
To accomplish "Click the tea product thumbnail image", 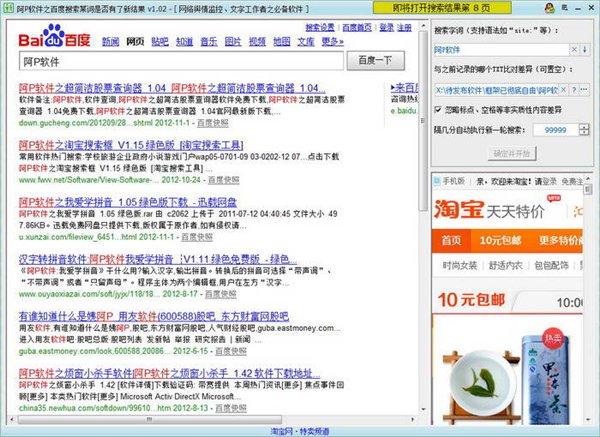I will tap(507, 375).
